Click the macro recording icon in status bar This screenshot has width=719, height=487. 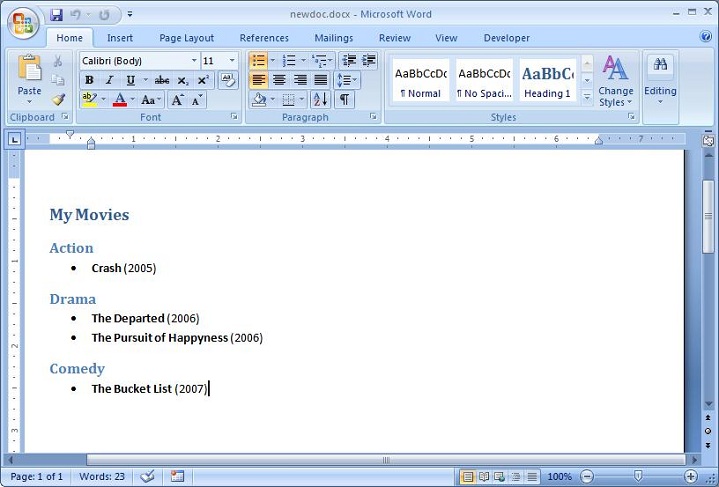click(x=177, y=476)
